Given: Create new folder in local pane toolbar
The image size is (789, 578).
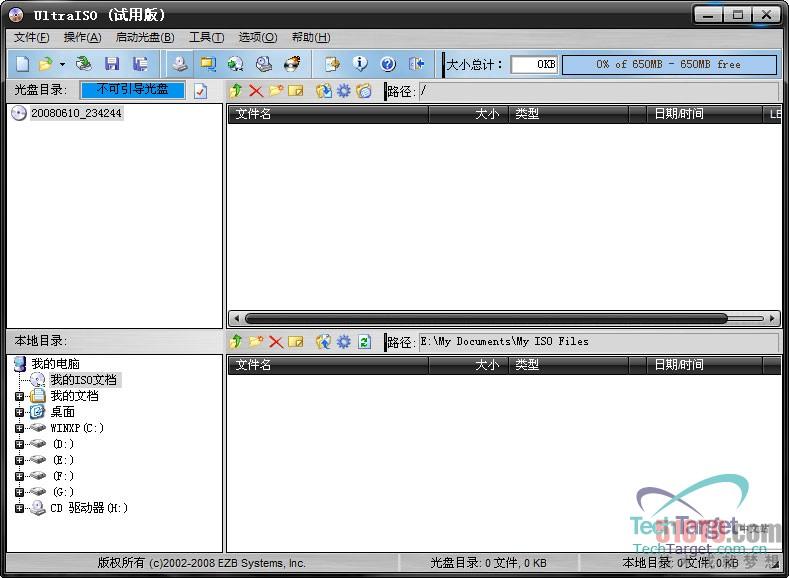Looking at the screenshot, I should 256,342.
